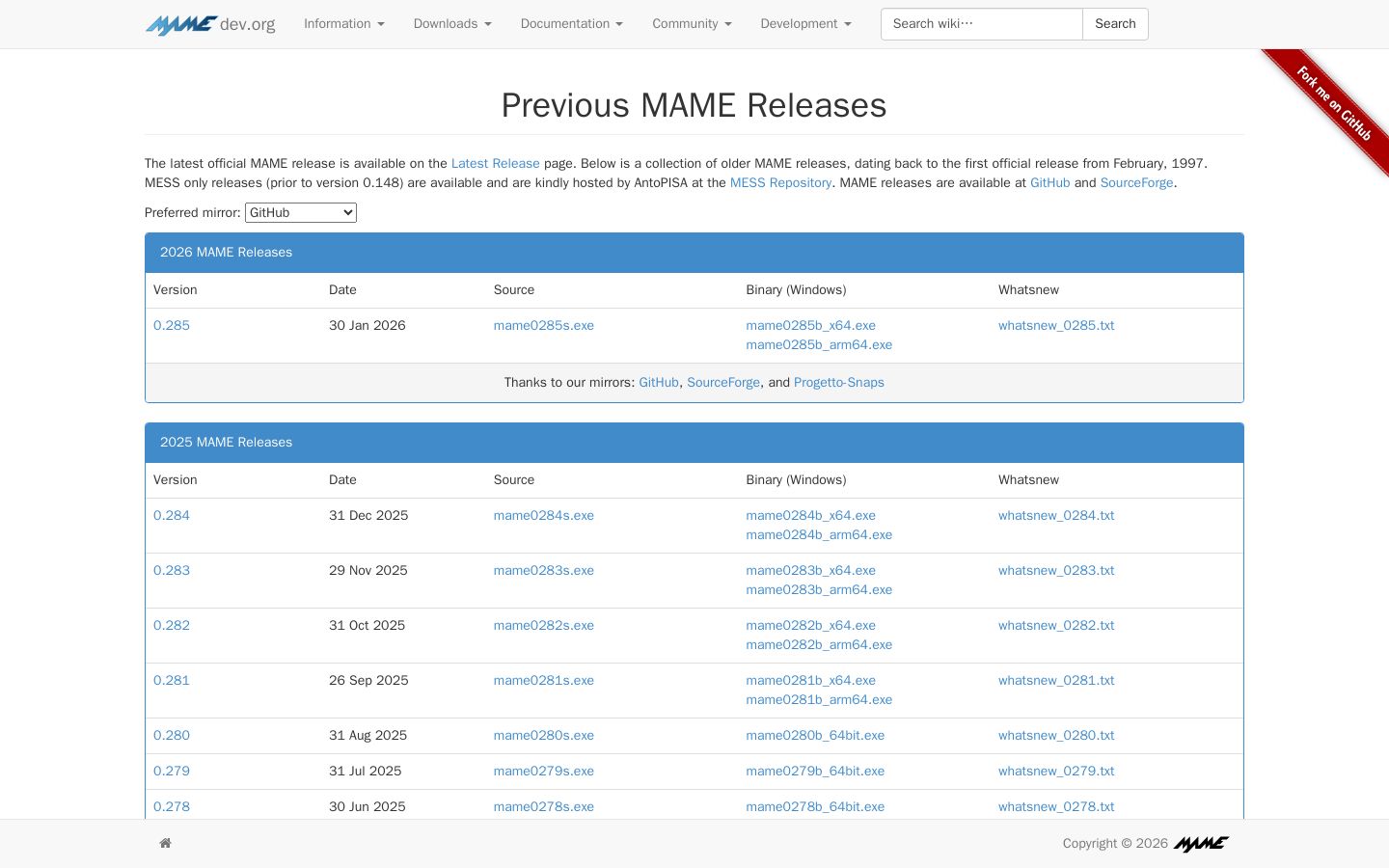Download mame0280b_64bit.exe binary

click(x=815, y=736)
